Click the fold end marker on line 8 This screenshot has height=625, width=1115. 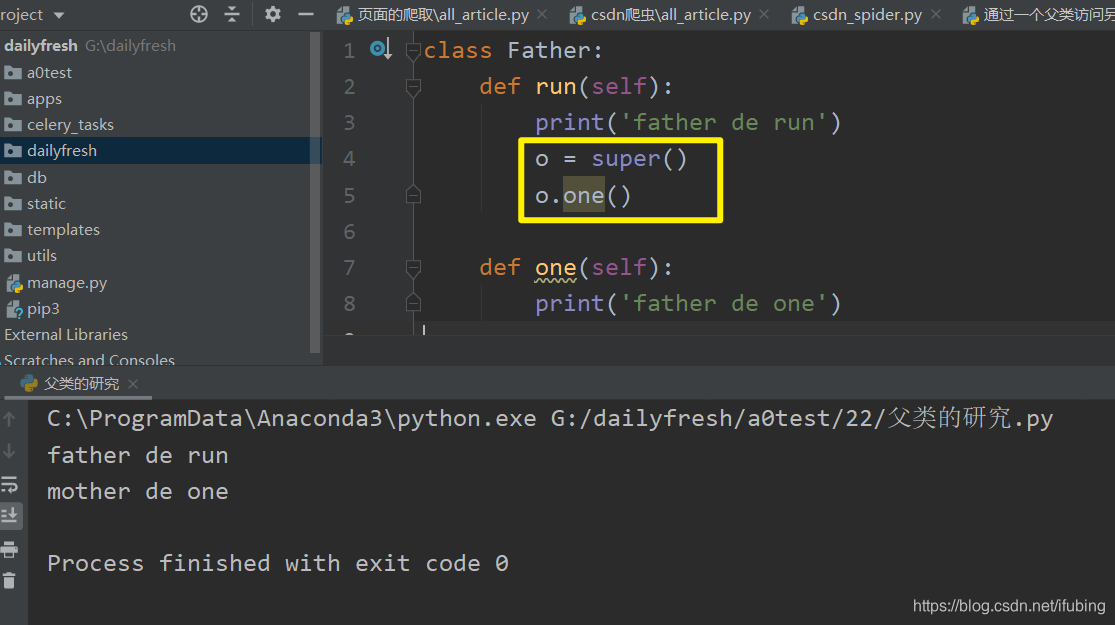coord(413,303)
